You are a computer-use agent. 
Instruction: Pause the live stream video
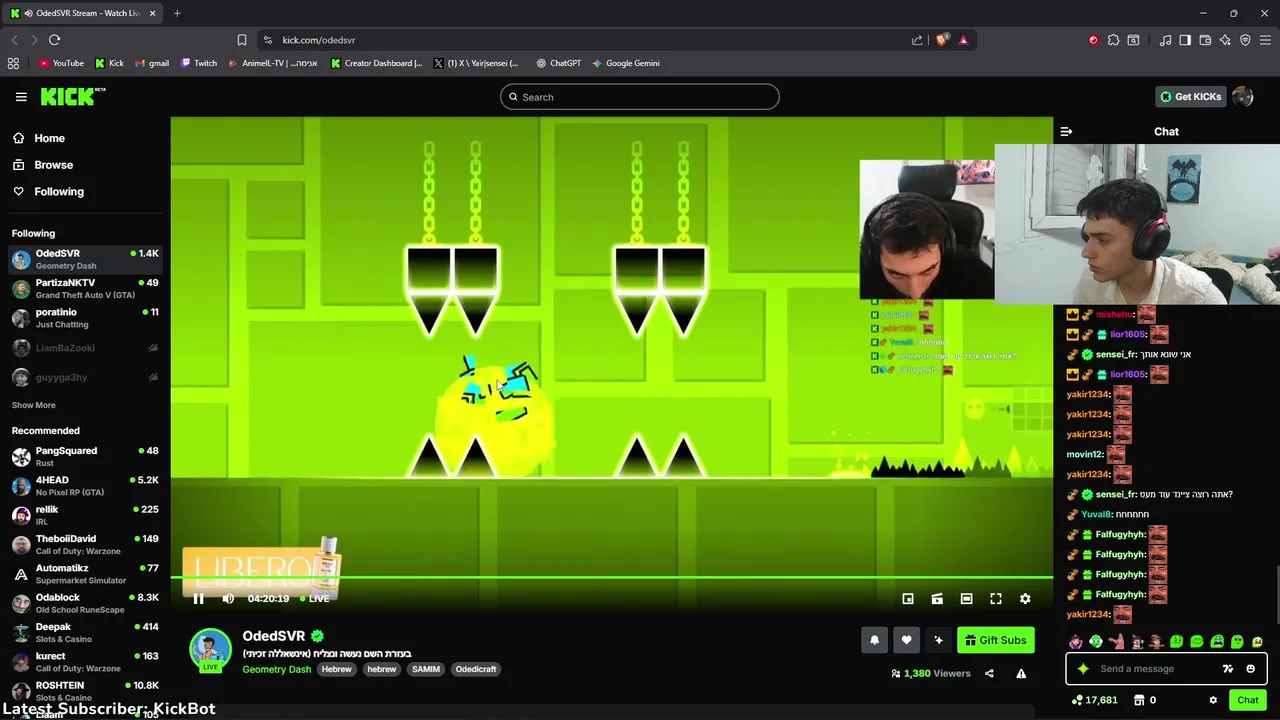198,598
